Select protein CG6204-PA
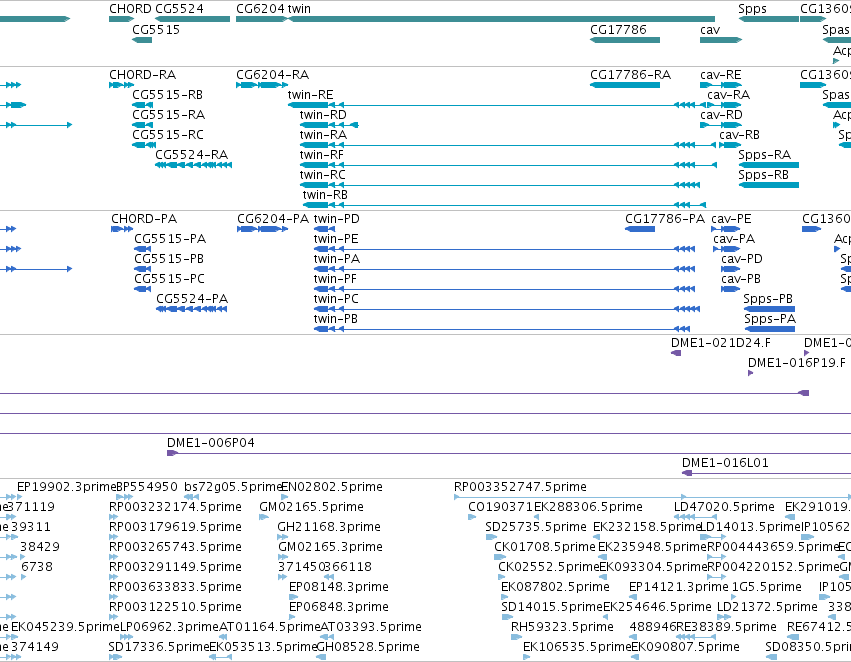This screenshot has height=662, width=851. (273, 219)
